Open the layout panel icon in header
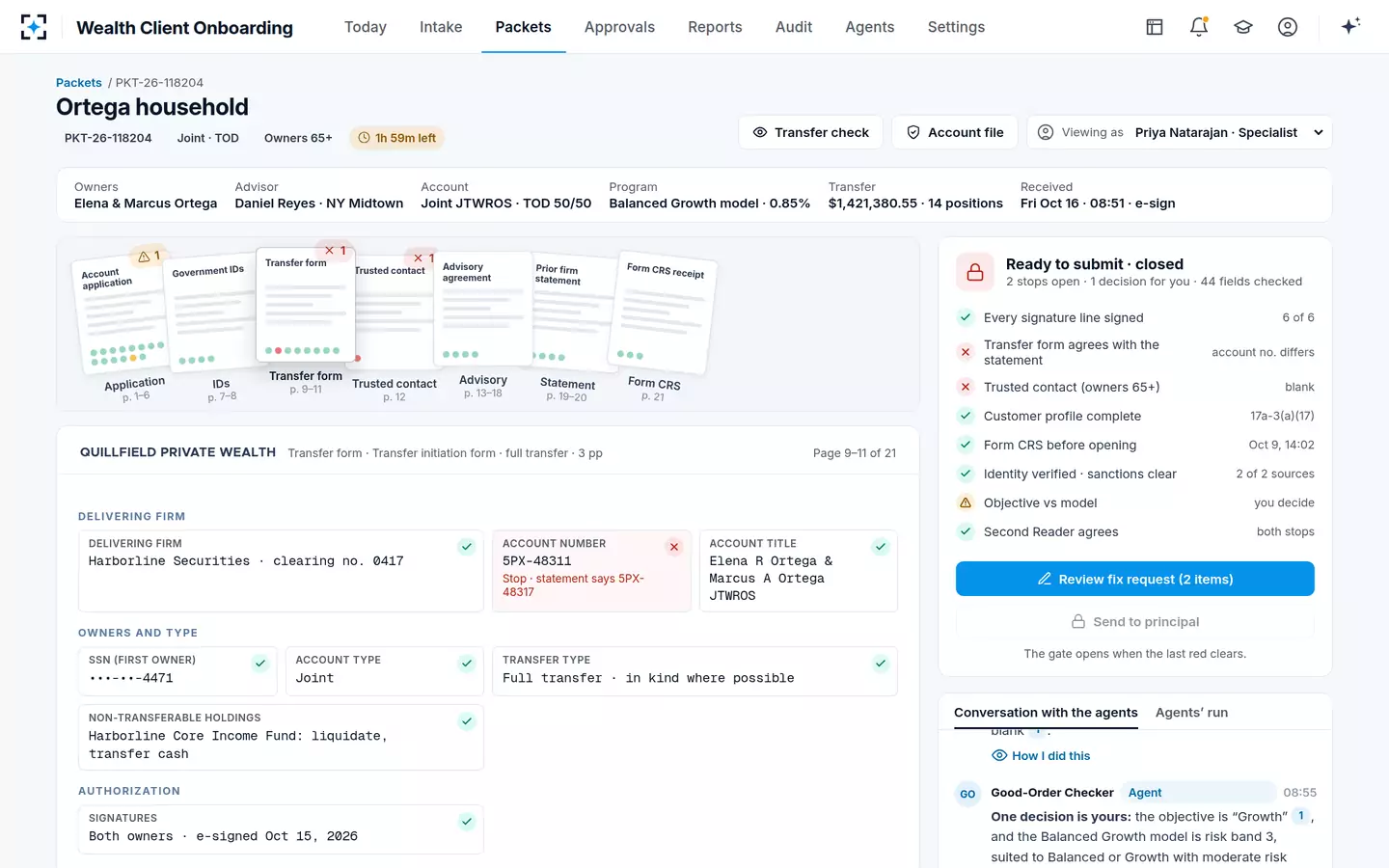 tap(1155, 27)
